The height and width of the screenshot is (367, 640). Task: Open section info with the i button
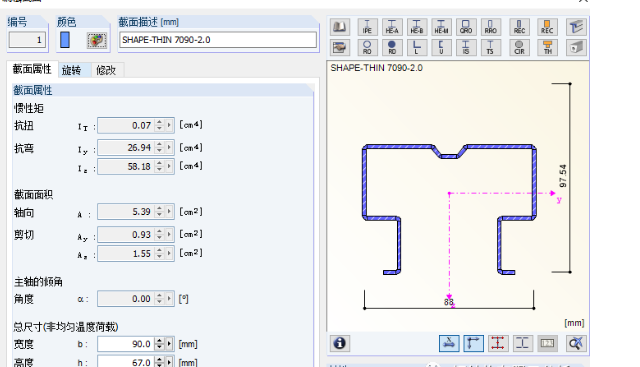tap(340, 343)
